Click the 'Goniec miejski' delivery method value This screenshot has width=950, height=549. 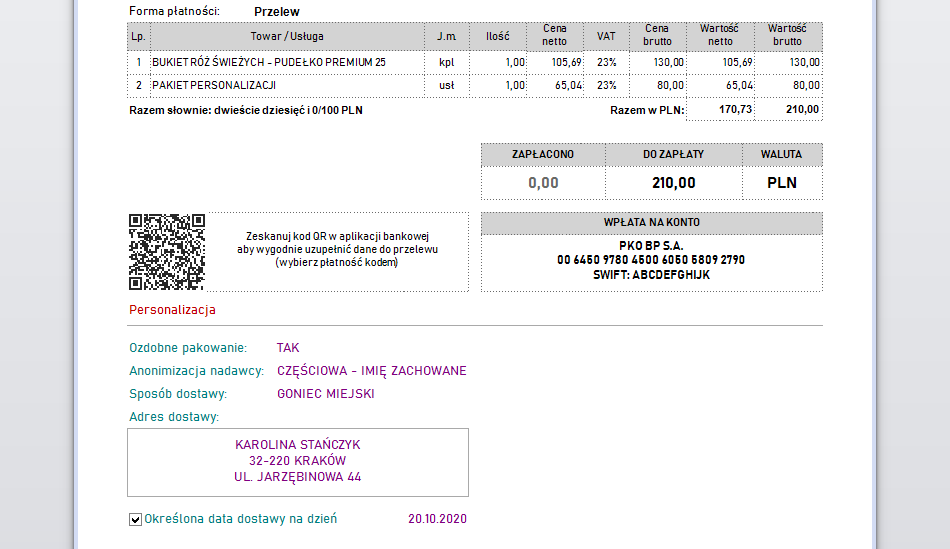click(x=325, y=394)
